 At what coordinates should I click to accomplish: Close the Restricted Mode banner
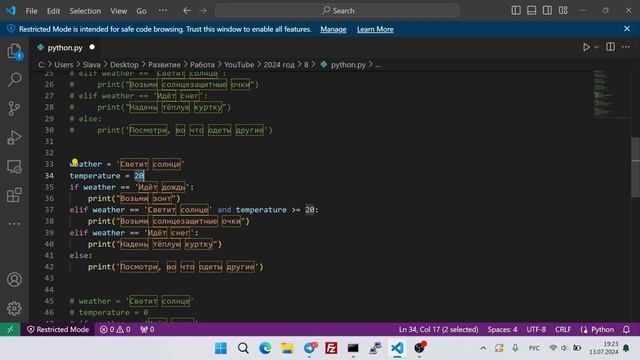(627, 29)
